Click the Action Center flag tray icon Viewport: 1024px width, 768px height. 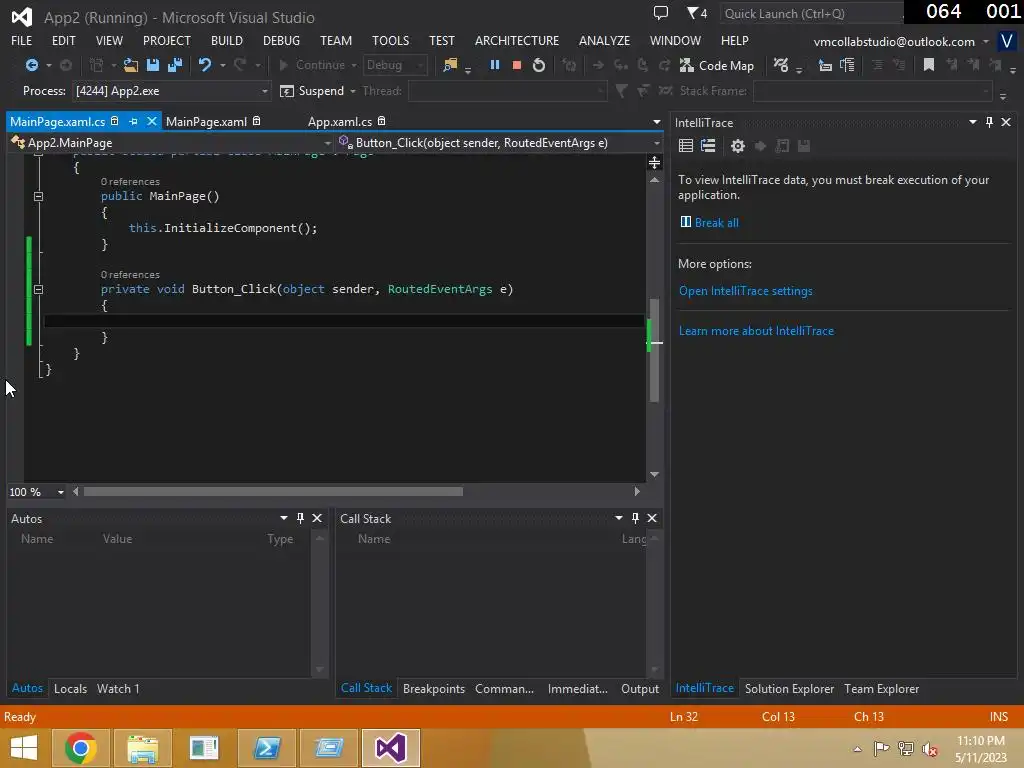pyautogui.click(x=881, y=748)
